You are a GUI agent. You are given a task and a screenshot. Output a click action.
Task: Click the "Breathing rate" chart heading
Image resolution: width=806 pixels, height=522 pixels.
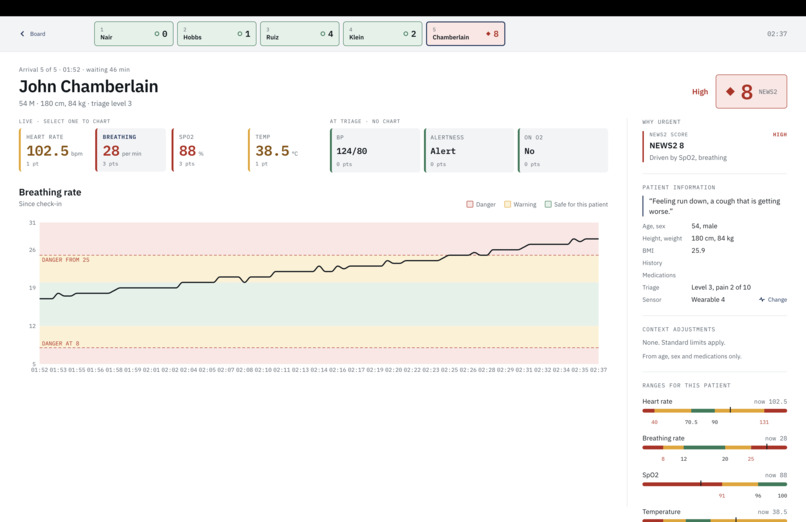50,192
